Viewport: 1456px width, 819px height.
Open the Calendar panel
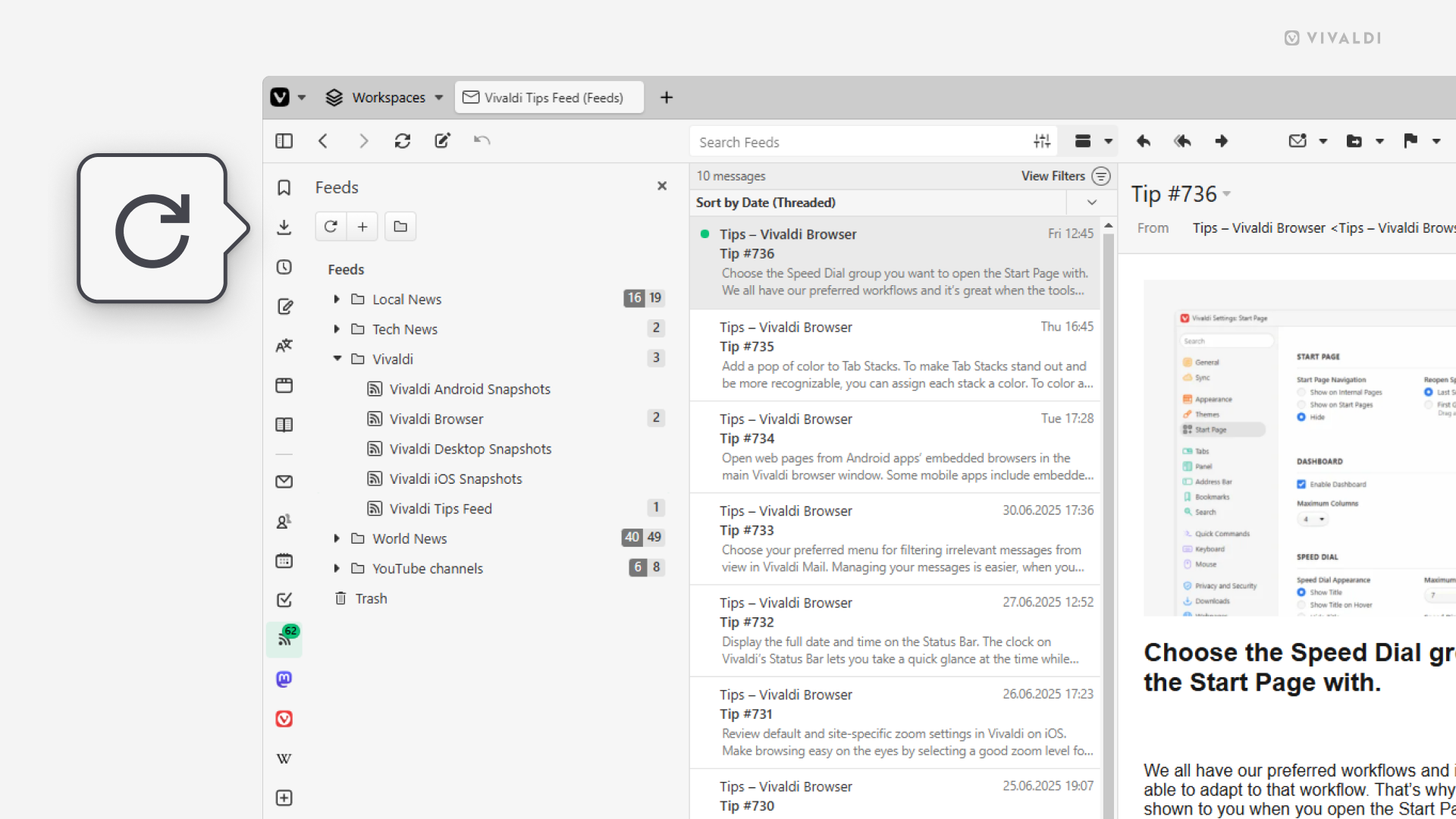[x=284, y=561]
